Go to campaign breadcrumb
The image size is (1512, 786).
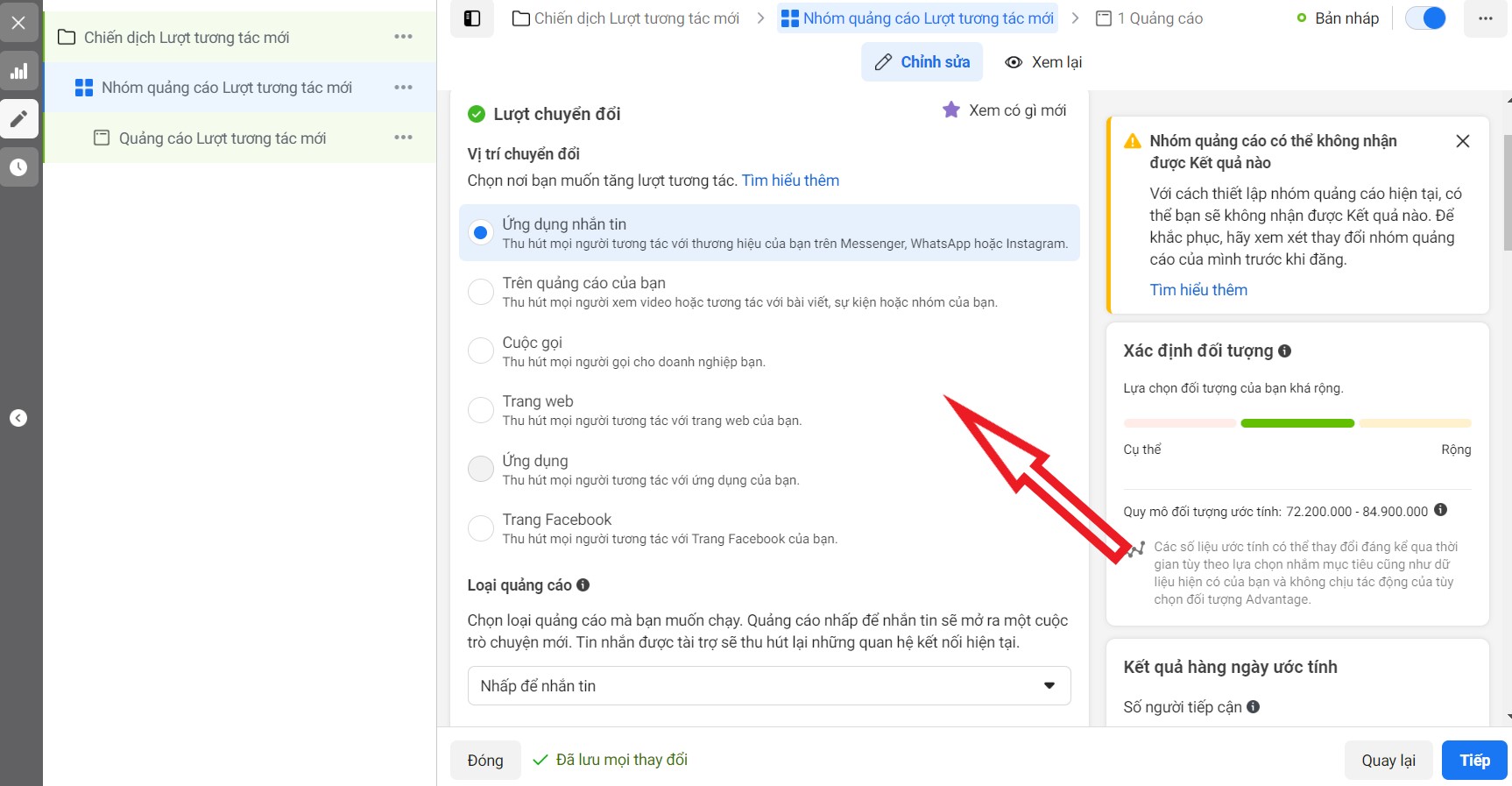pos(626,18)
